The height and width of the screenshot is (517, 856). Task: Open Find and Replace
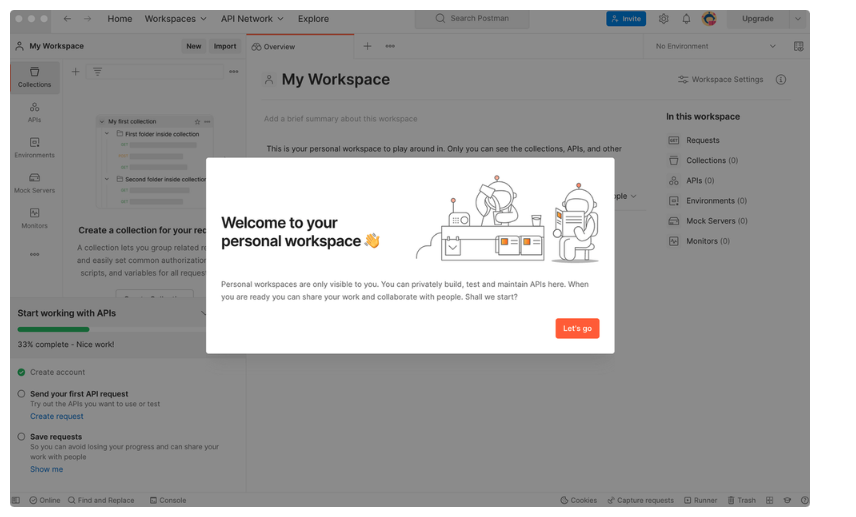pos(101,500)
